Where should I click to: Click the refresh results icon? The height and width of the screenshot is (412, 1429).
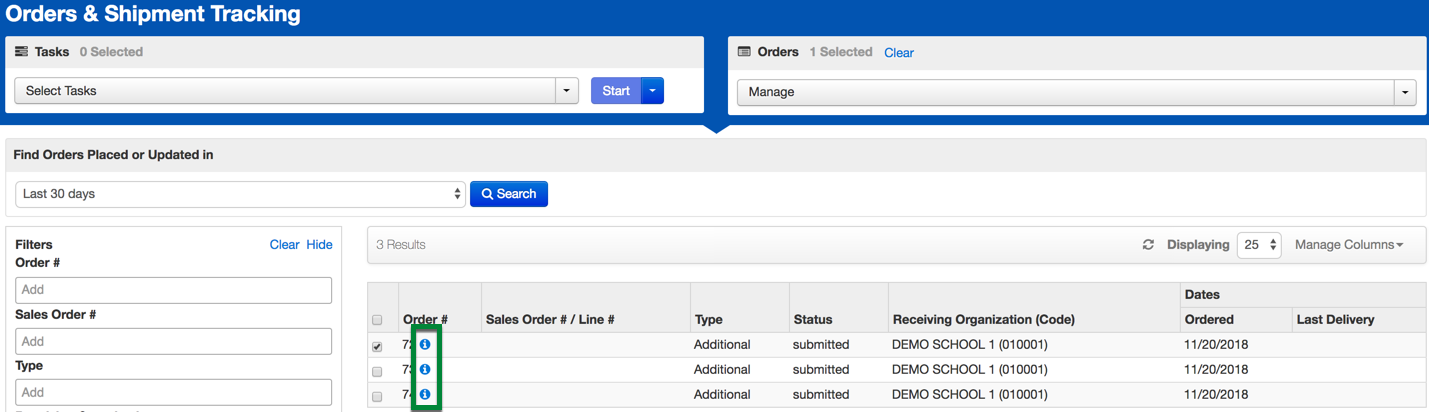[1148, 245]
